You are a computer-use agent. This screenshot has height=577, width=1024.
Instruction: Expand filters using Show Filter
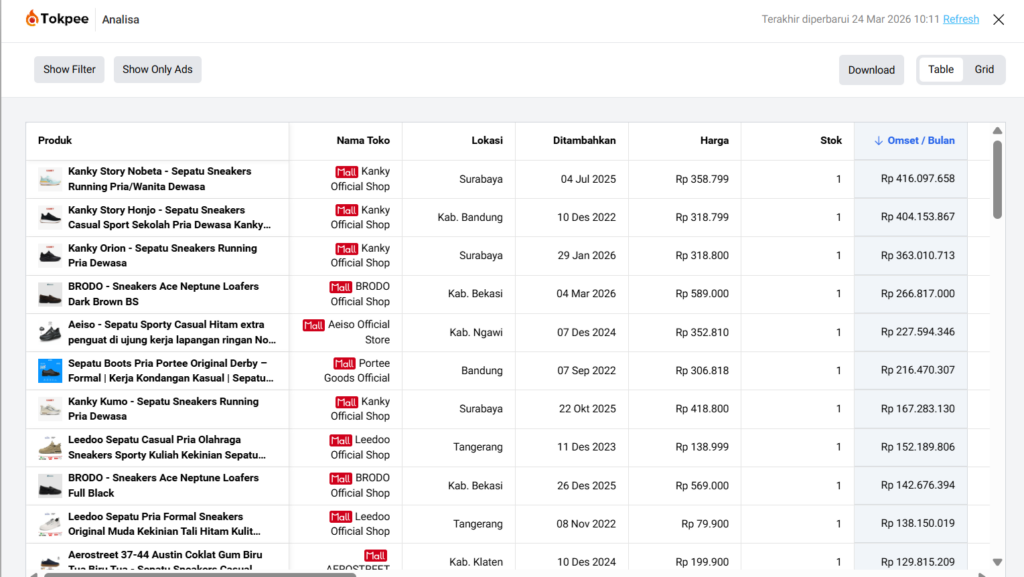coord(68,69)
